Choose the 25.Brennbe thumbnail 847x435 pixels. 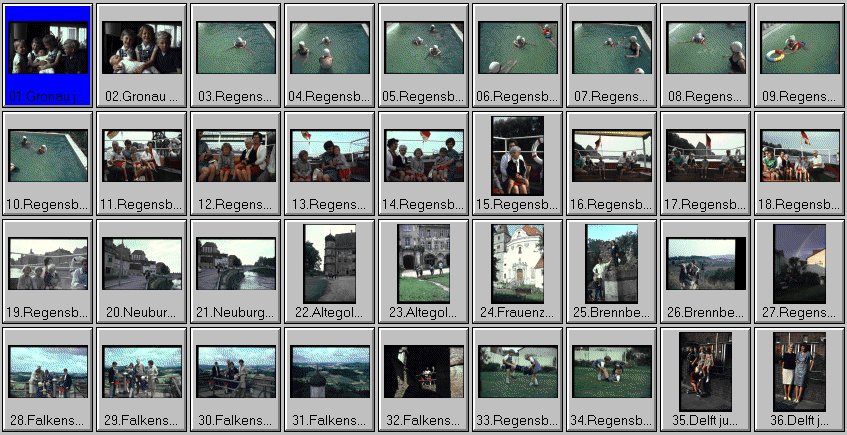611,264
